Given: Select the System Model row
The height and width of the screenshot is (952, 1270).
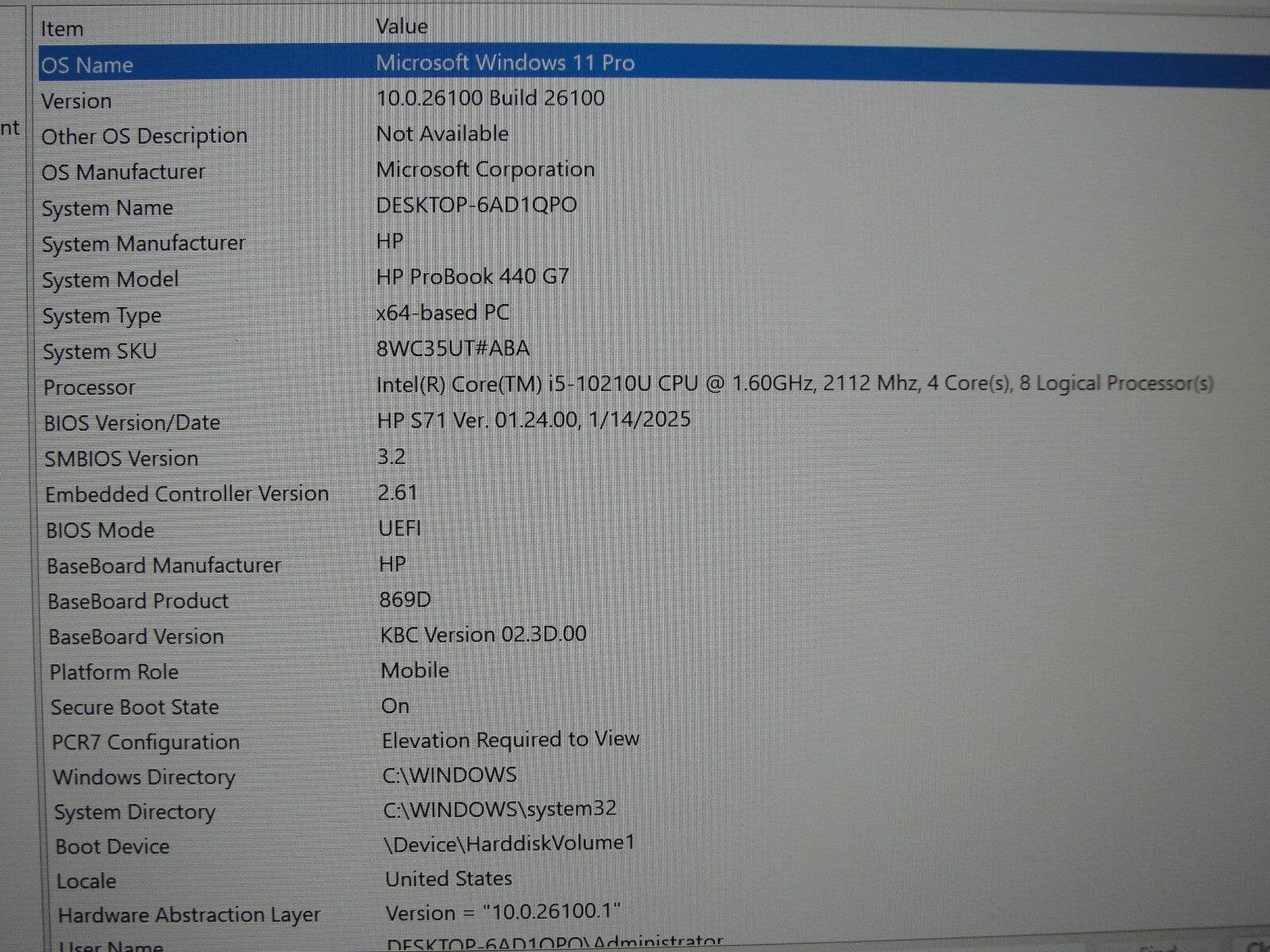Looking at the screenshot, I should coord(110,280).
